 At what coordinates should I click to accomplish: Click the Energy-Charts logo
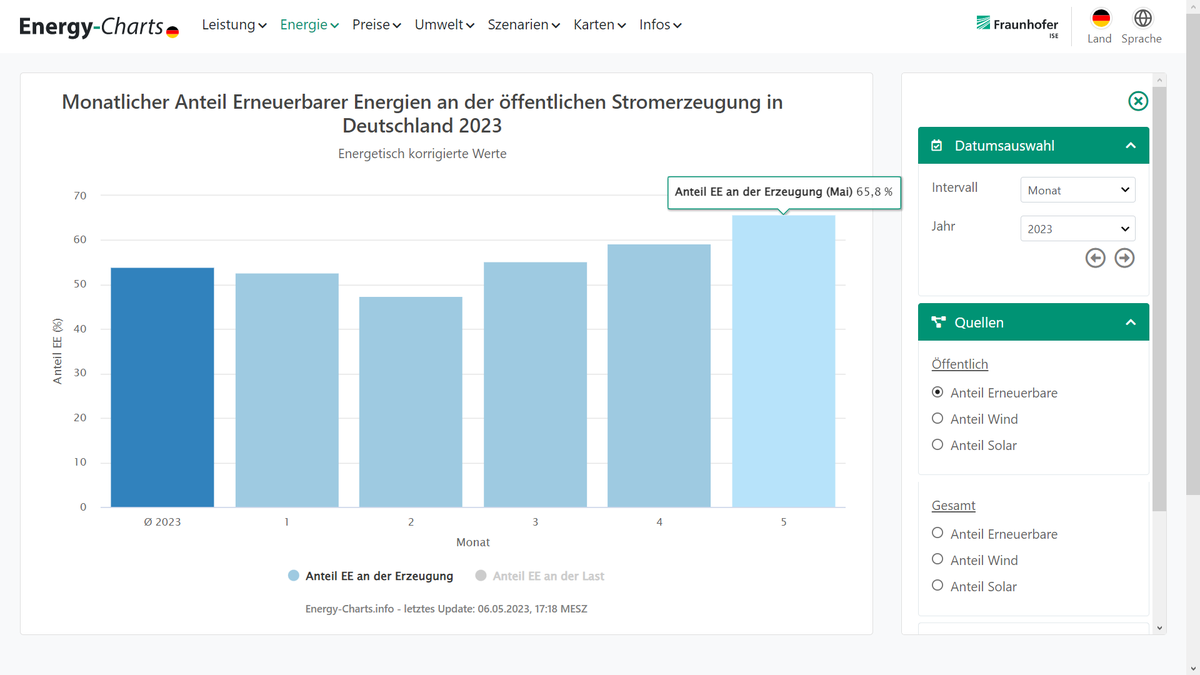99,27
